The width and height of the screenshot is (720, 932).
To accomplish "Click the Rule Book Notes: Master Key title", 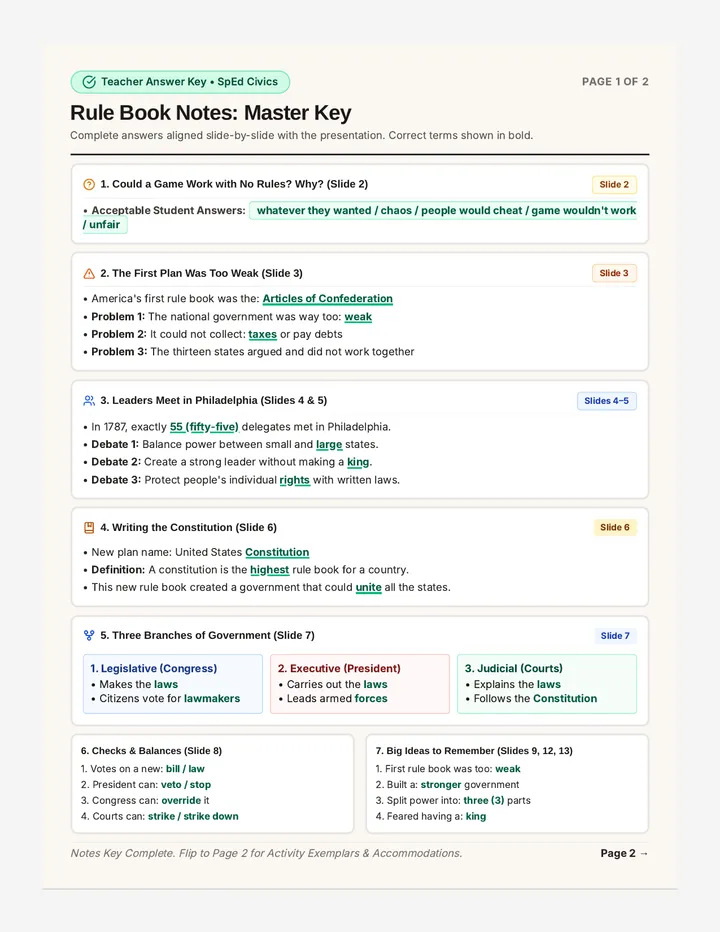I will click(210, 112).
